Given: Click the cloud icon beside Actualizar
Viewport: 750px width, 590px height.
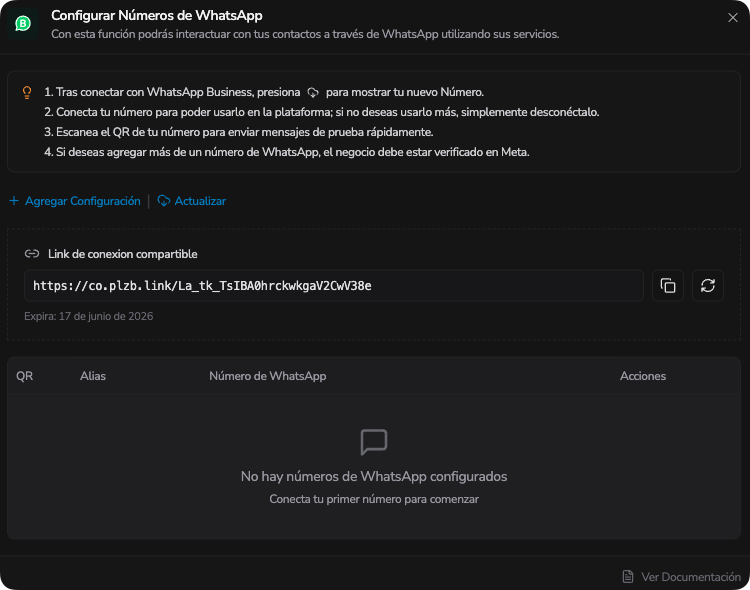Looking at the screenshot, I should pos(164,201).
